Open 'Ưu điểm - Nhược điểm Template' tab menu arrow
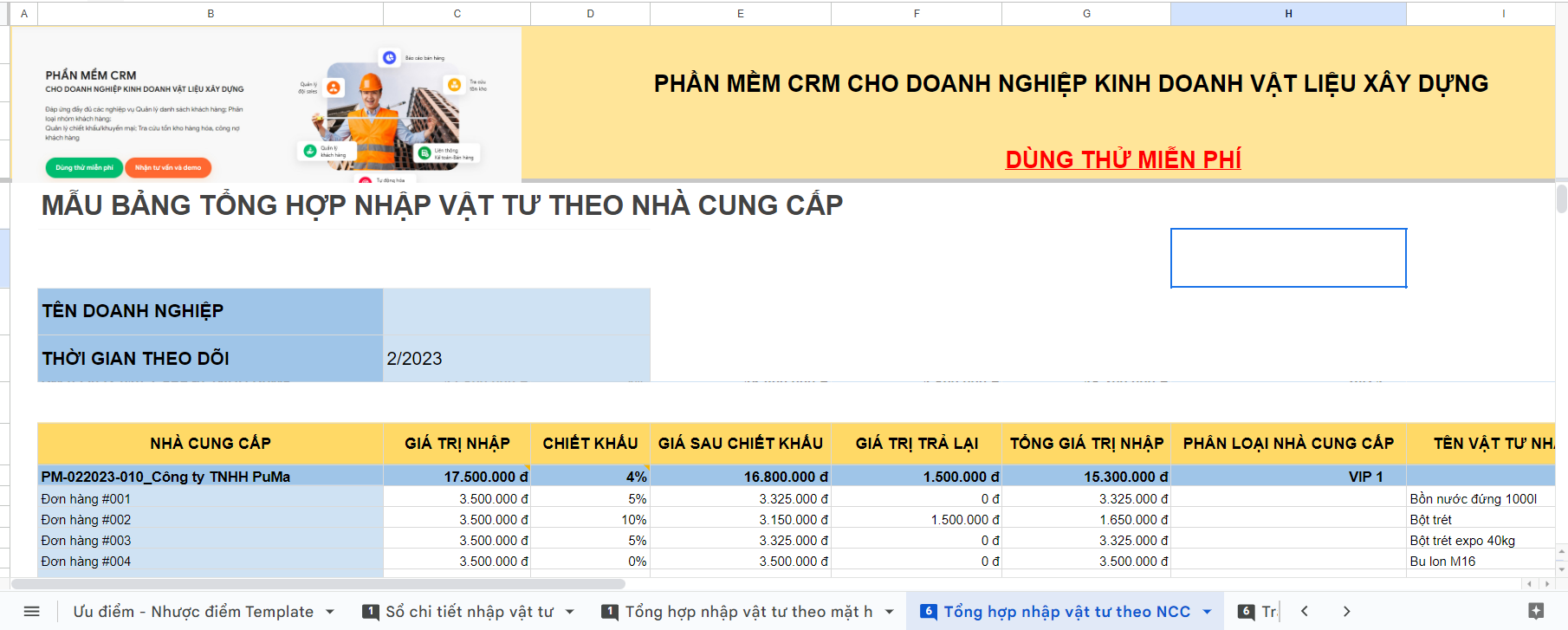The width and height of the screenshot is (1568, 630). (330, 612)
